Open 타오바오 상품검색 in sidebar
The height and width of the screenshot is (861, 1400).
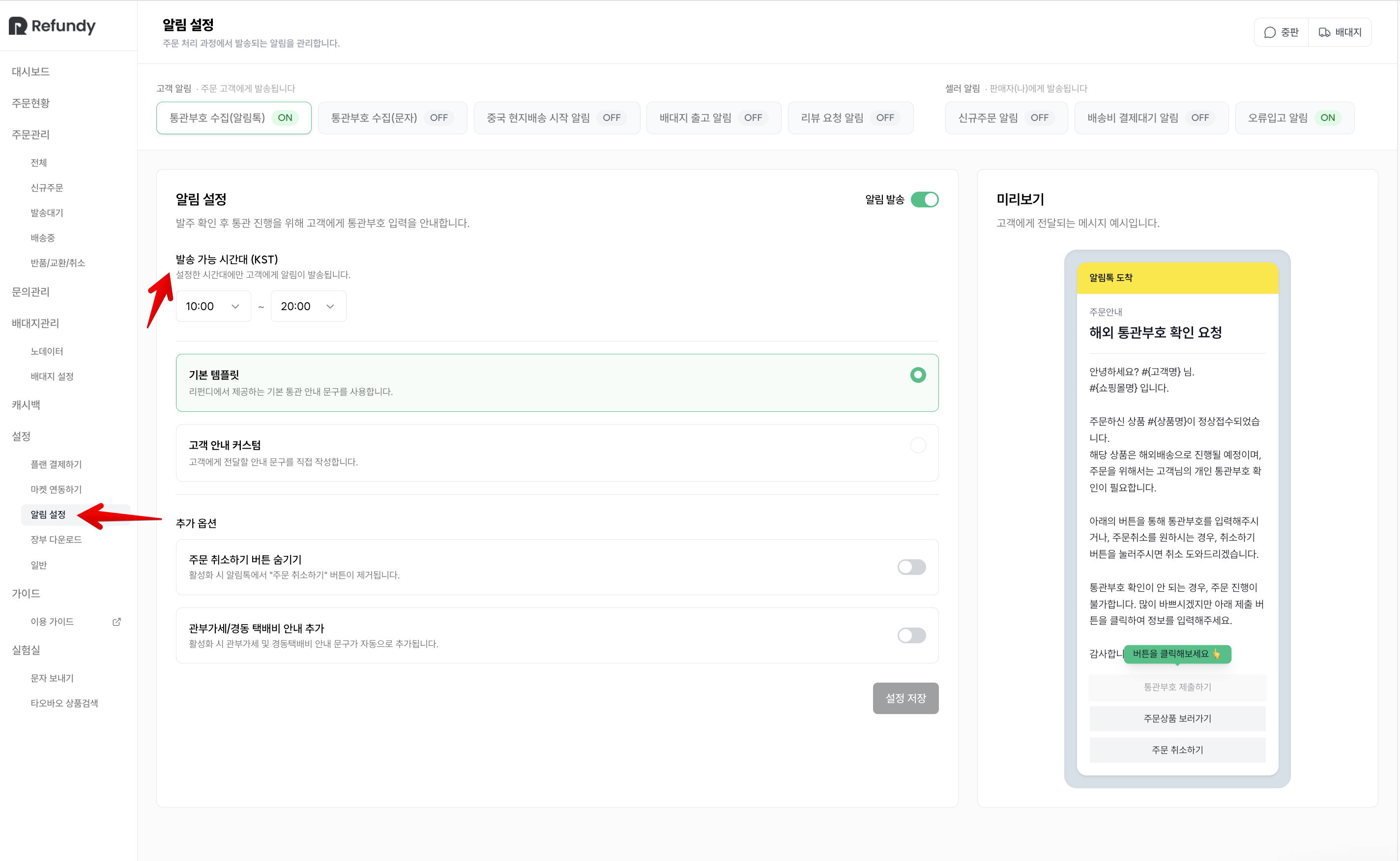[x=64, y=703]
